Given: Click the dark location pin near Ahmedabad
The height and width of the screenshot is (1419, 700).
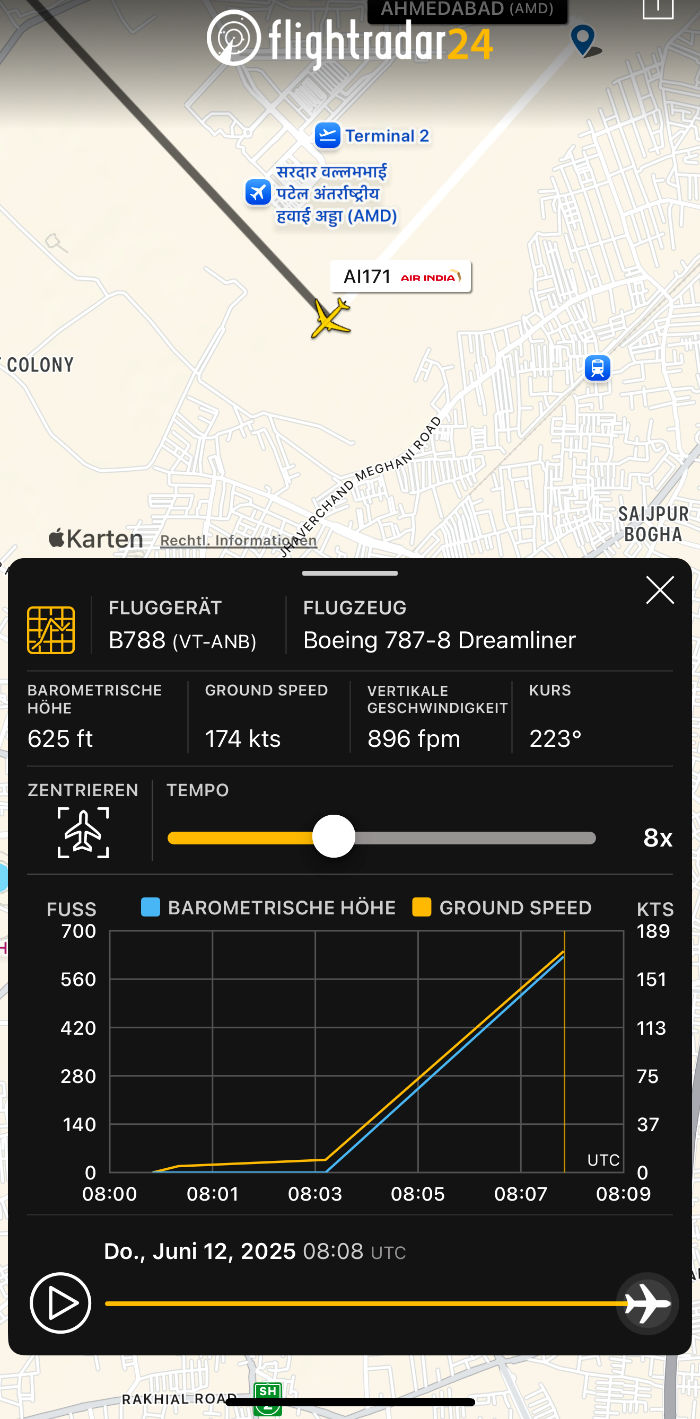Looking at the screenshot, I should 583,40.
